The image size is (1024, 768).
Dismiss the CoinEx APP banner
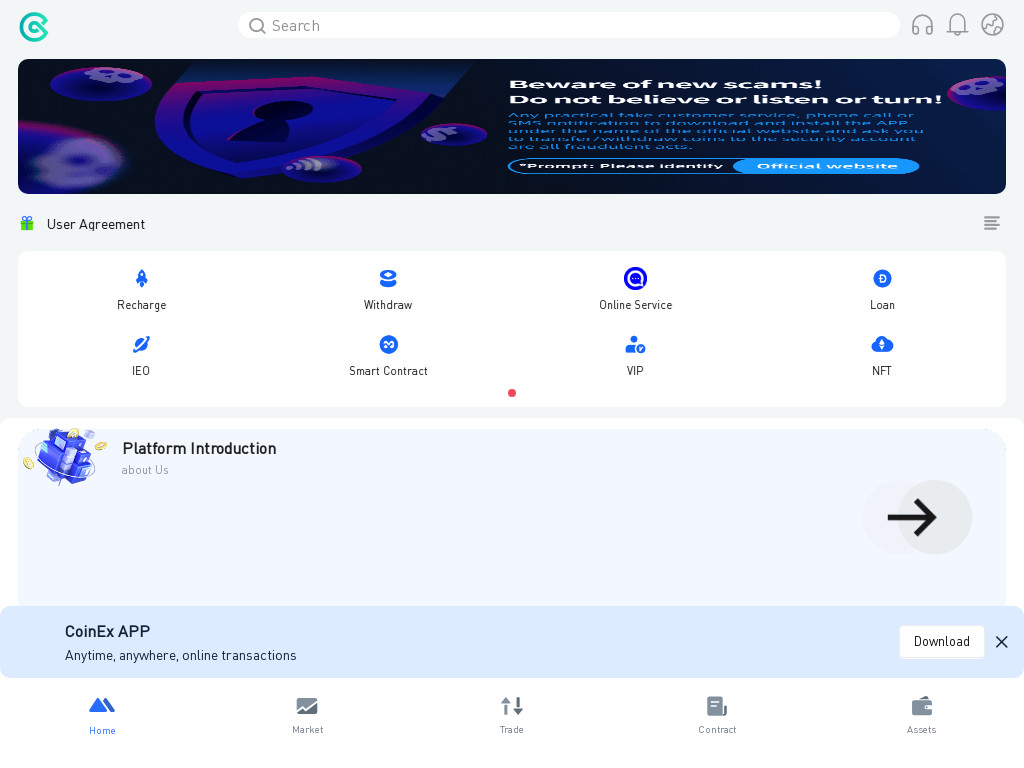(x=1001, y=642)
